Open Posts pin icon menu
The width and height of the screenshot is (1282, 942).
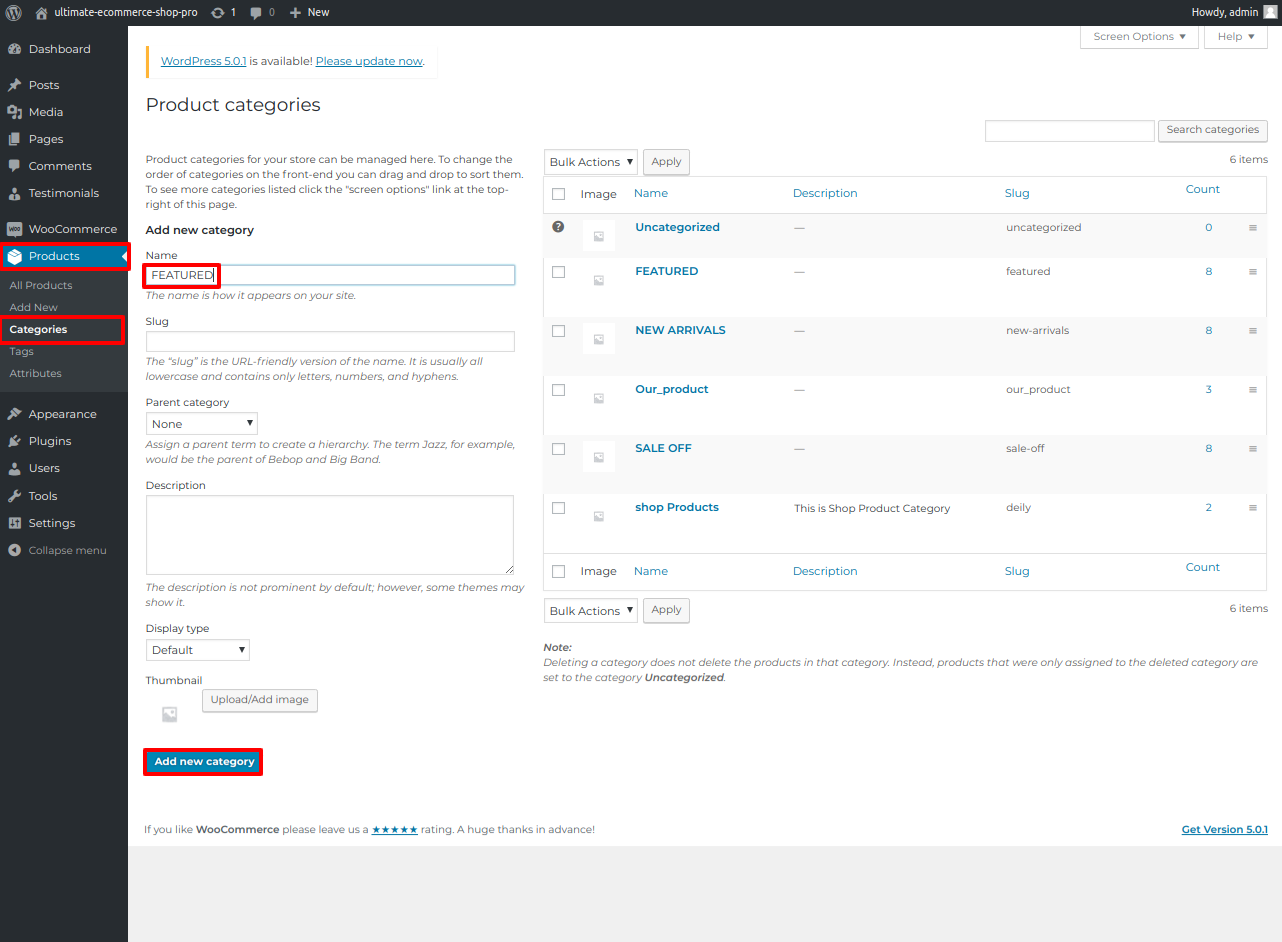(x=14, y=85)
